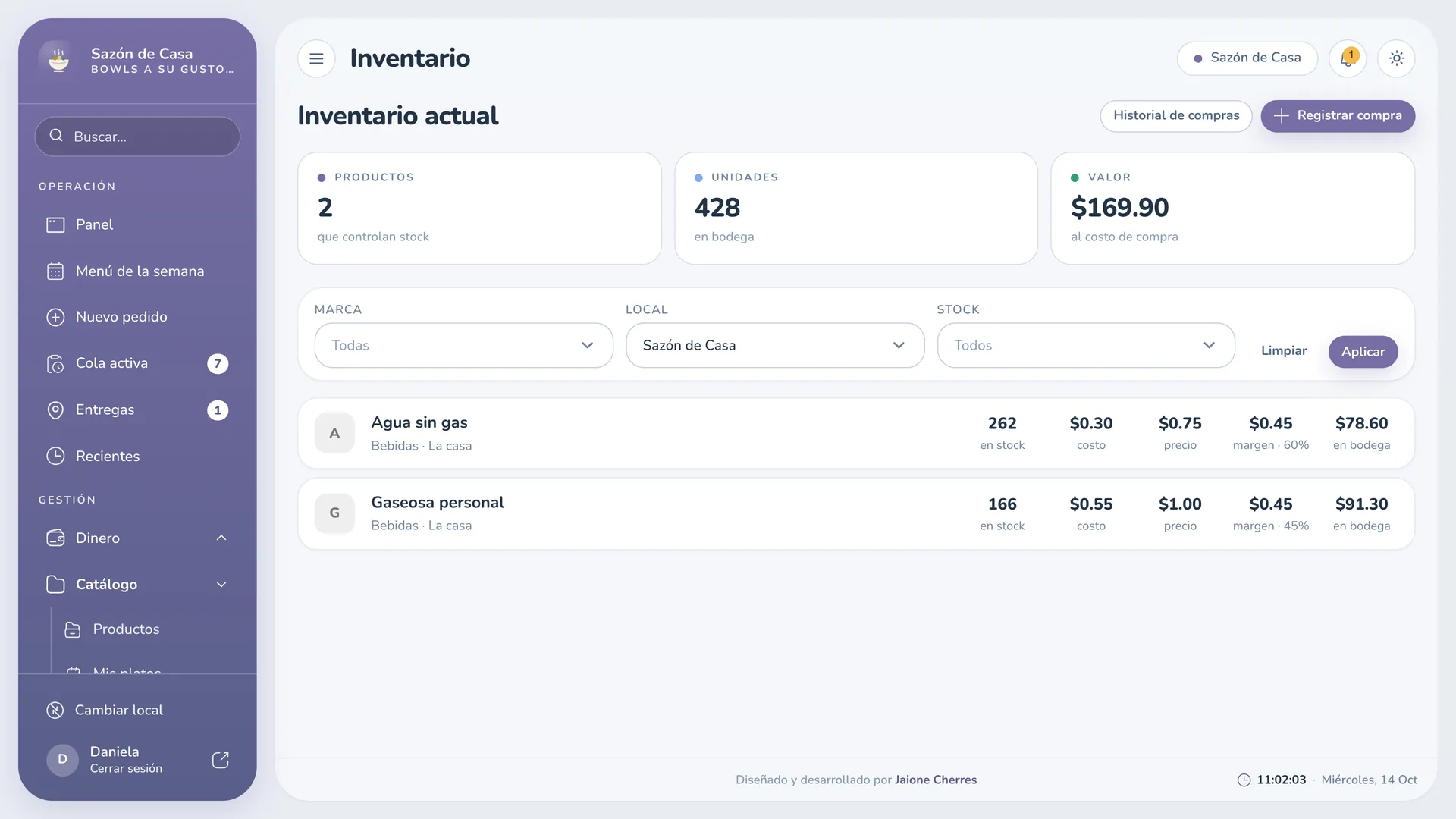Apply filters with Aplicar button
The height and width of the screenshot is (819, 1456).
[1363, 352]
